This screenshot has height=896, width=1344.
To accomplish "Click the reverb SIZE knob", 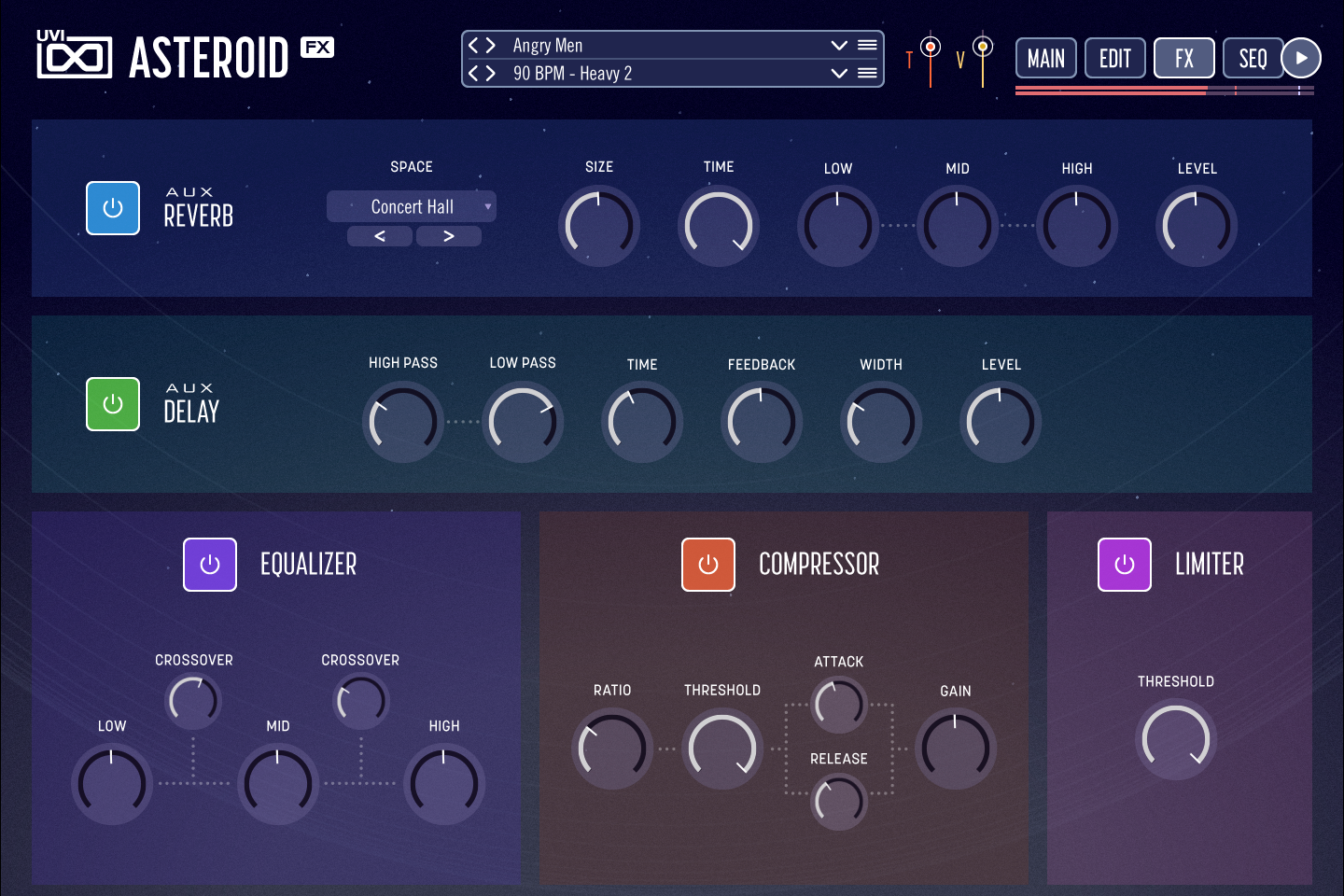I will pos(599,226).
